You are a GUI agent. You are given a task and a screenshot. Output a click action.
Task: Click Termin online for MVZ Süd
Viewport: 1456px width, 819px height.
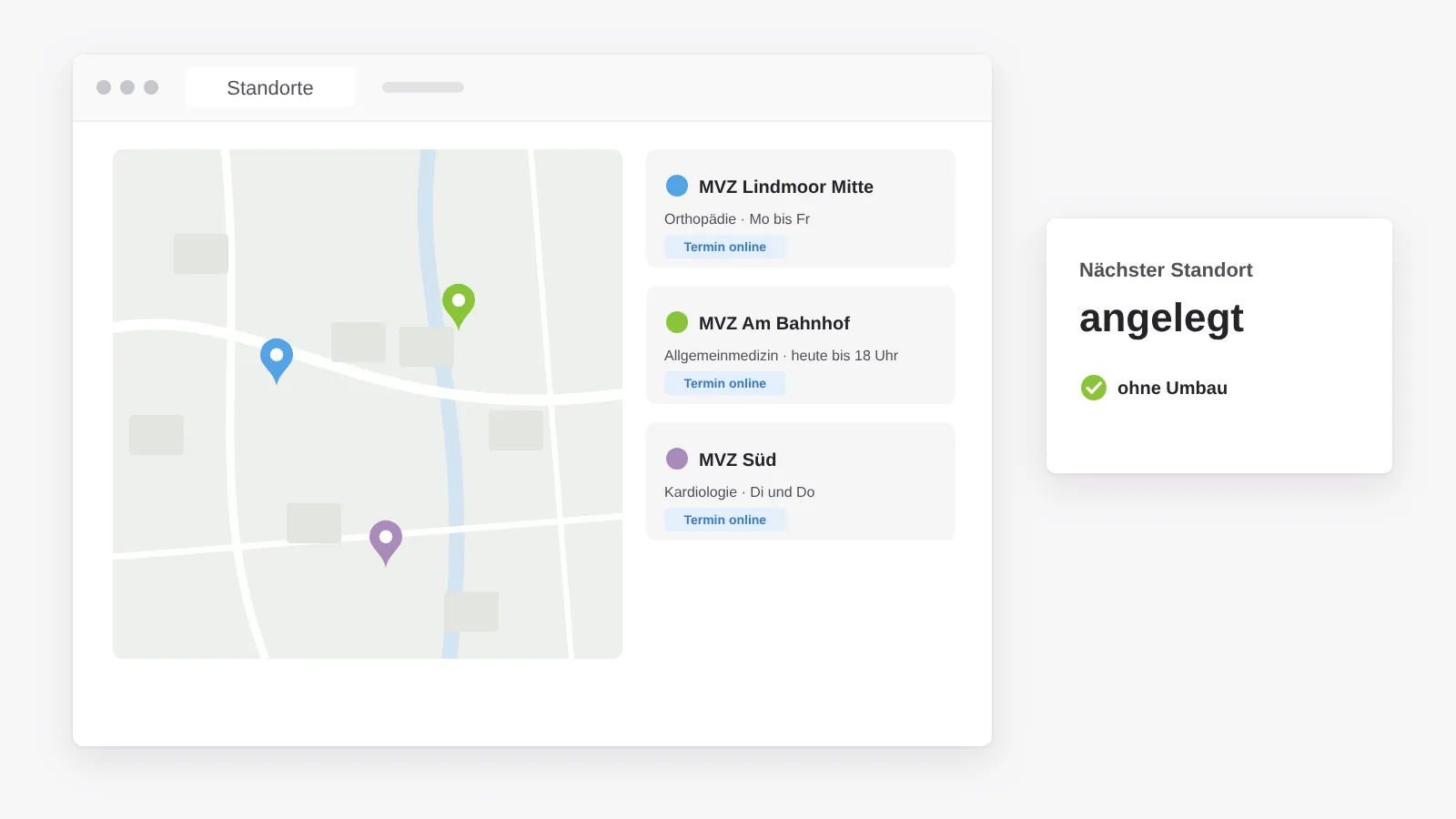[725, 520]
